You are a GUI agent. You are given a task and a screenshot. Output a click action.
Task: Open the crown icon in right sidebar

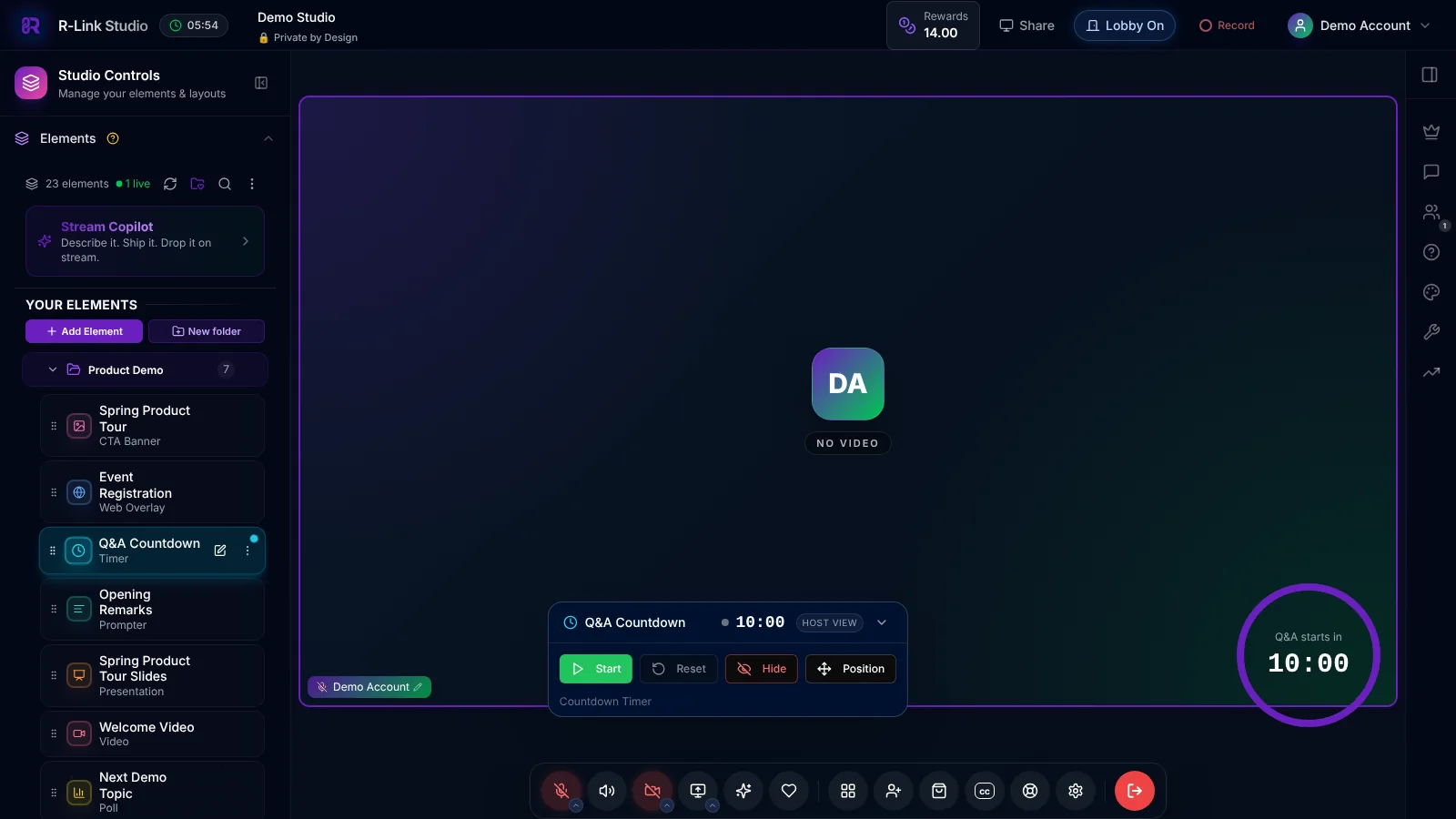point(1431,132)
